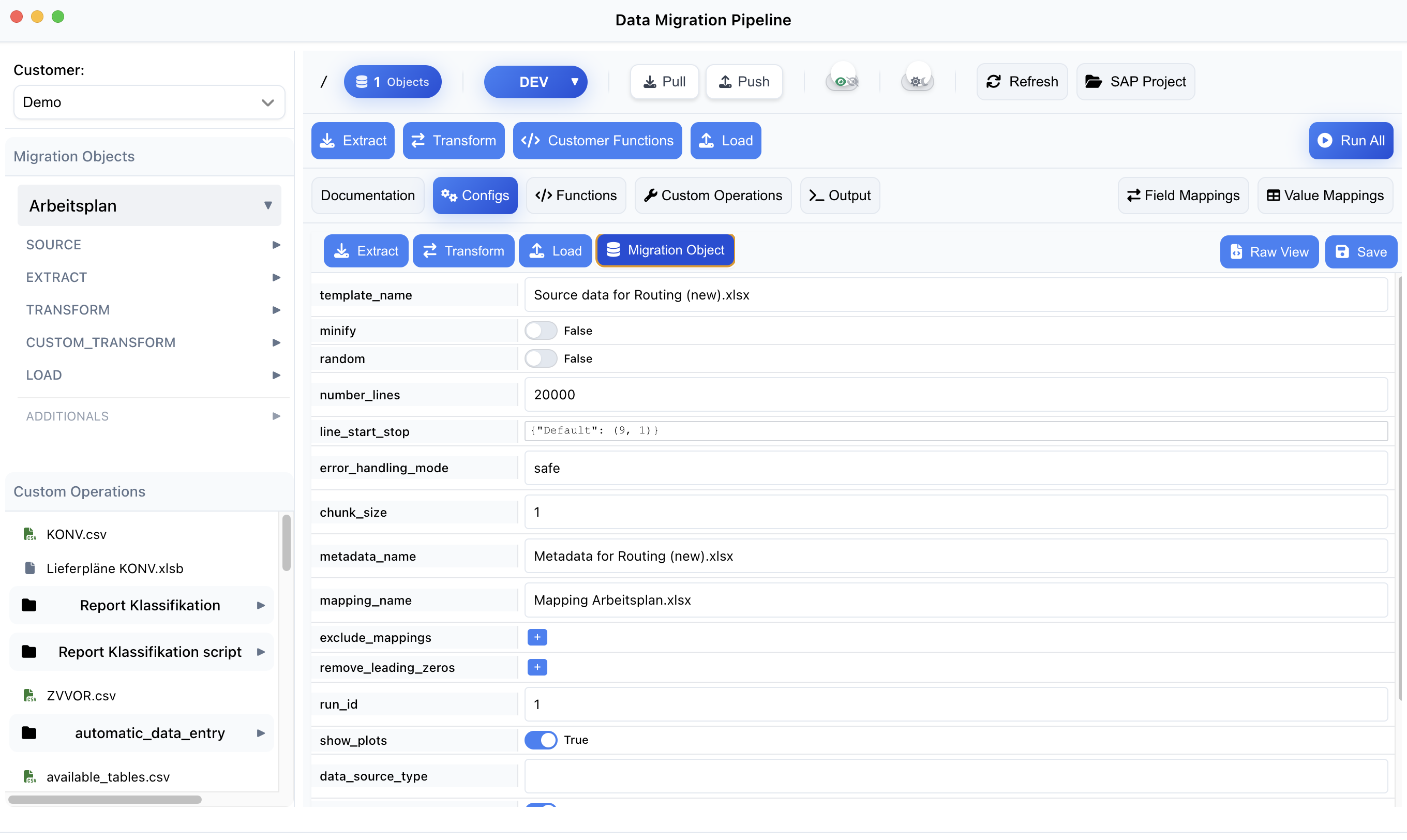Open the SAP Project folder
The width and height of the screenshot is (1407, 840).
(x=1135, y=82)
